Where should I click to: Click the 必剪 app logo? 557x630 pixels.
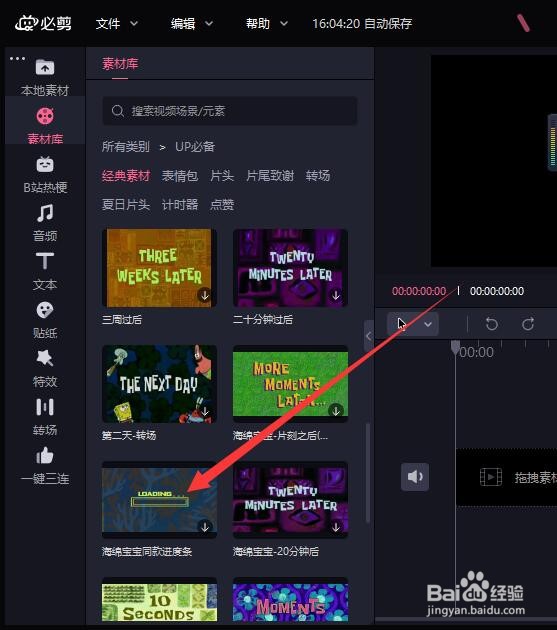pyautogui.click(x=43, y=23)
